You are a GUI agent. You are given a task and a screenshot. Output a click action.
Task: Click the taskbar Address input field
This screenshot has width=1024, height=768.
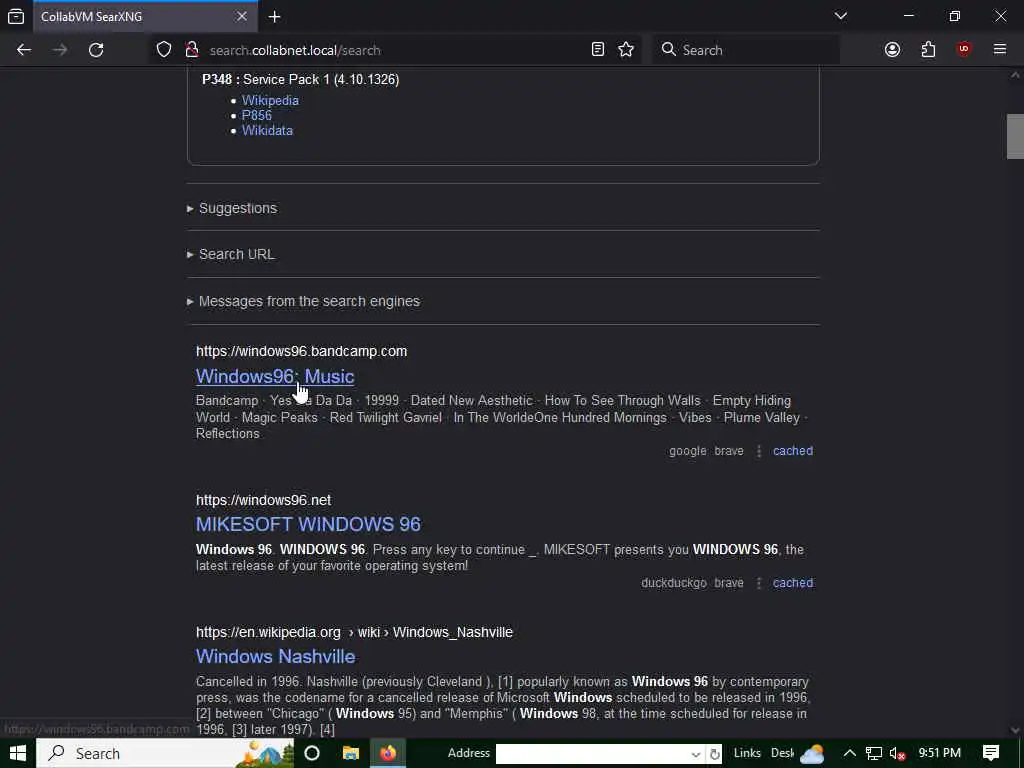(592, 754)
